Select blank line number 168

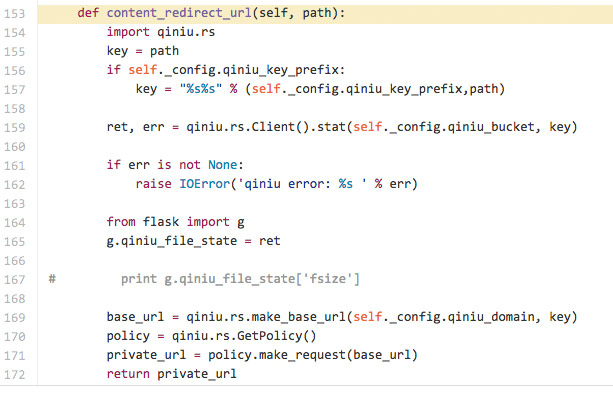tap(14, 299)
